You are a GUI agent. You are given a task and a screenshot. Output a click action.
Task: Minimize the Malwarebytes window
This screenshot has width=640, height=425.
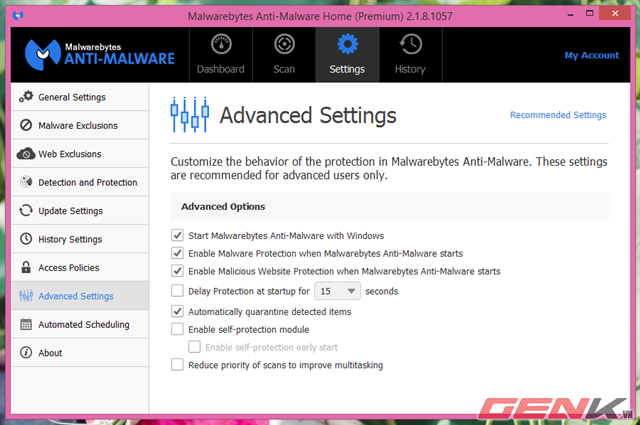coord(571,15)
